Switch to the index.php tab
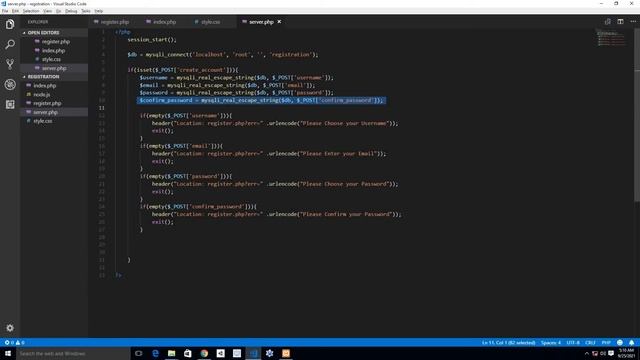 164,22
